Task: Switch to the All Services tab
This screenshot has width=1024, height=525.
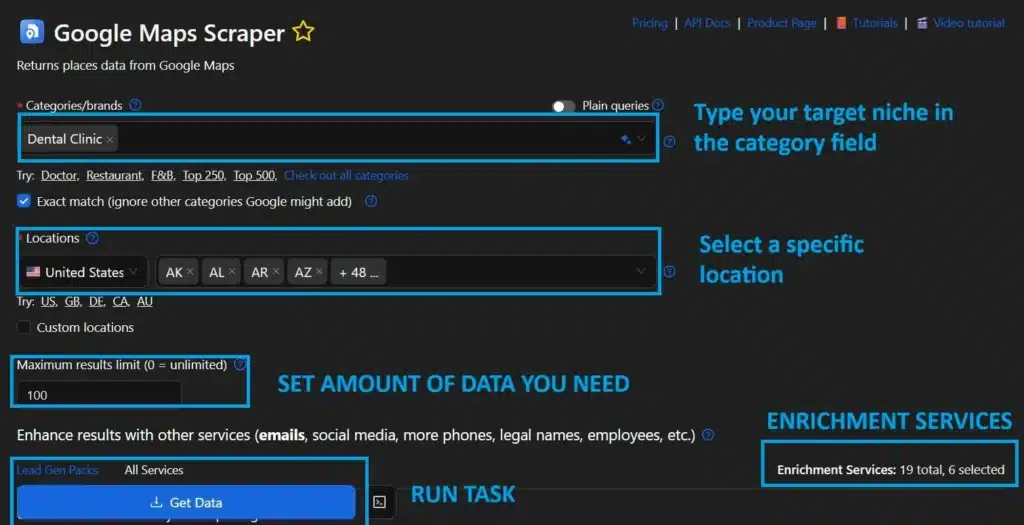Action: click(153, 470)
